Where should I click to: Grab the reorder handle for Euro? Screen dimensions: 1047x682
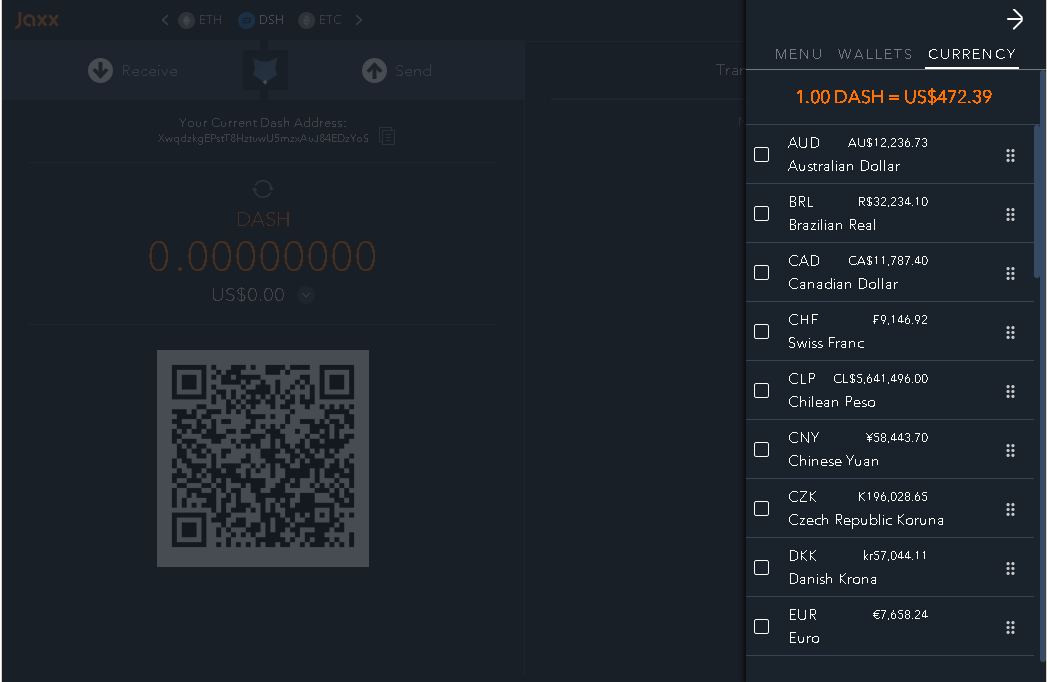click(x=1010, y=627)
